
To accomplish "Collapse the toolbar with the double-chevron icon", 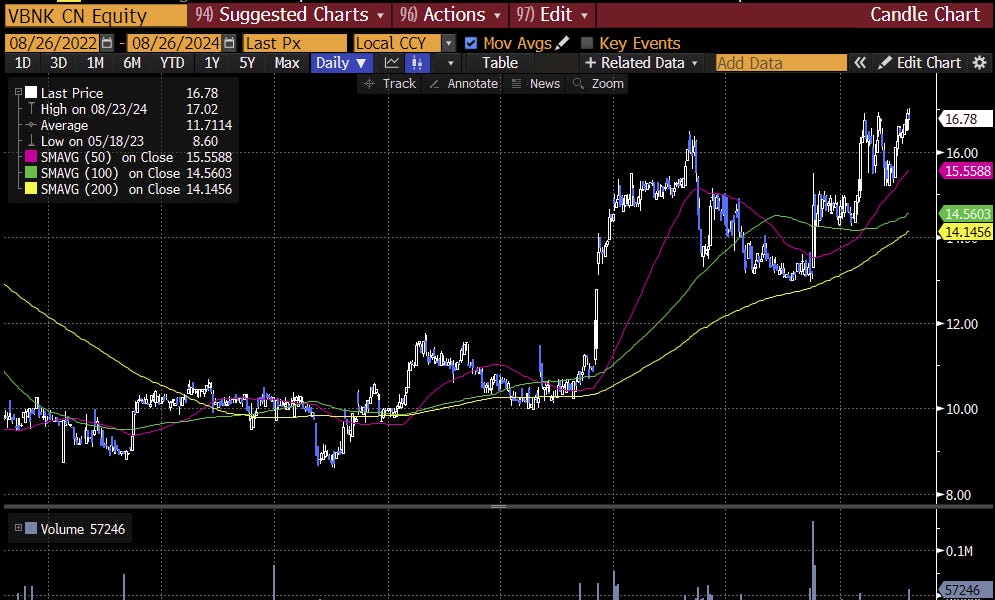I will pos(861,62).
